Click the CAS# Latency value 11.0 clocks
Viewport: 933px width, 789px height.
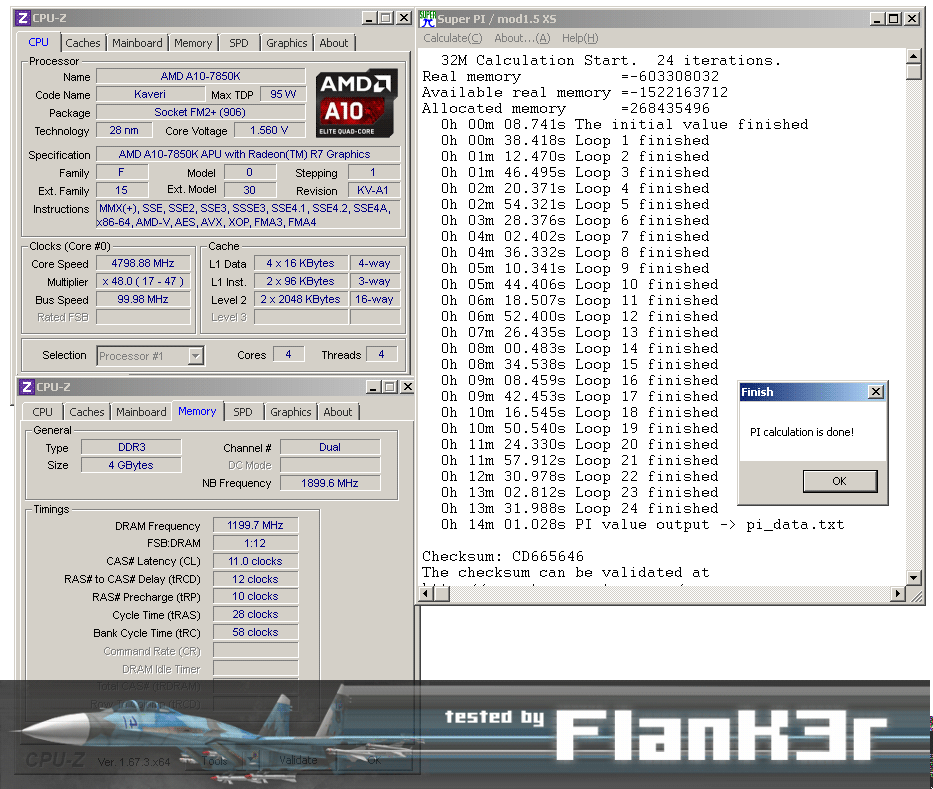point(255,561)
